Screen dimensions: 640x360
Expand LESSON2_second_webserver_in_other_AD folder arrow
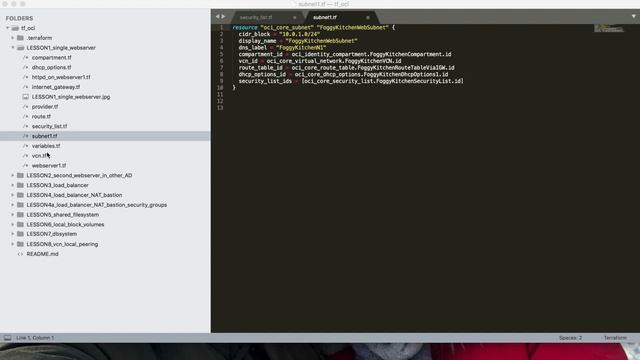(13, 176)
